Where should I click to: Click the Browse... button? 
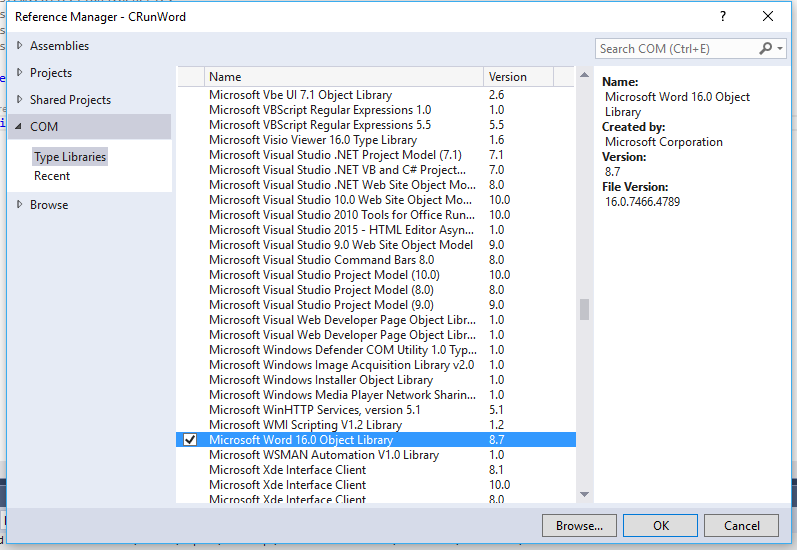[579, 526]
